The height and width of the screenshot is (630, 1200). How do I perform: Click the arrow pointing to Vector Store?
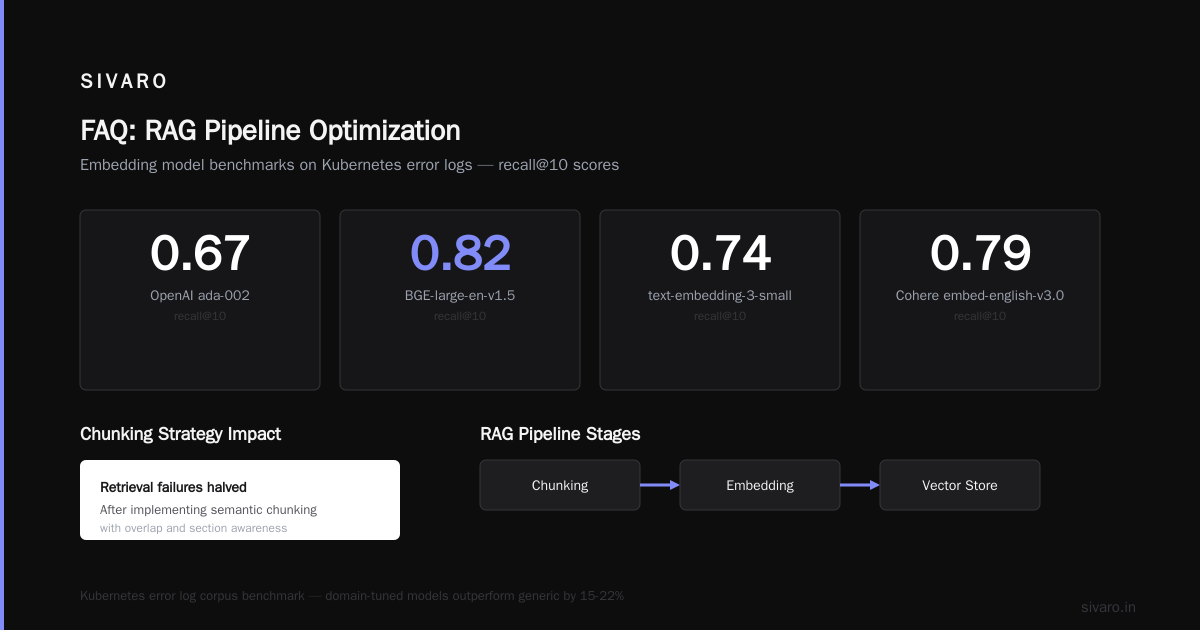pos(860,485)
